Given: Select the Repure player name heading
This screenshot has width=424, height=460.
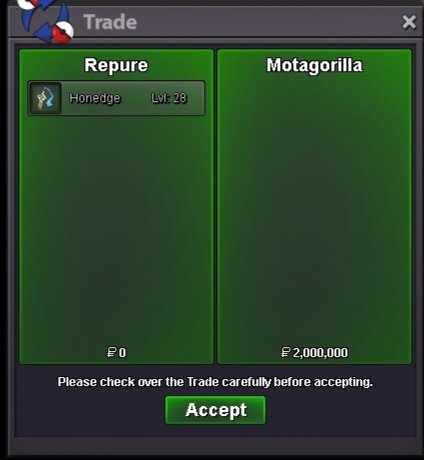Looking at the screenshot, I should [x=116, y=65].
